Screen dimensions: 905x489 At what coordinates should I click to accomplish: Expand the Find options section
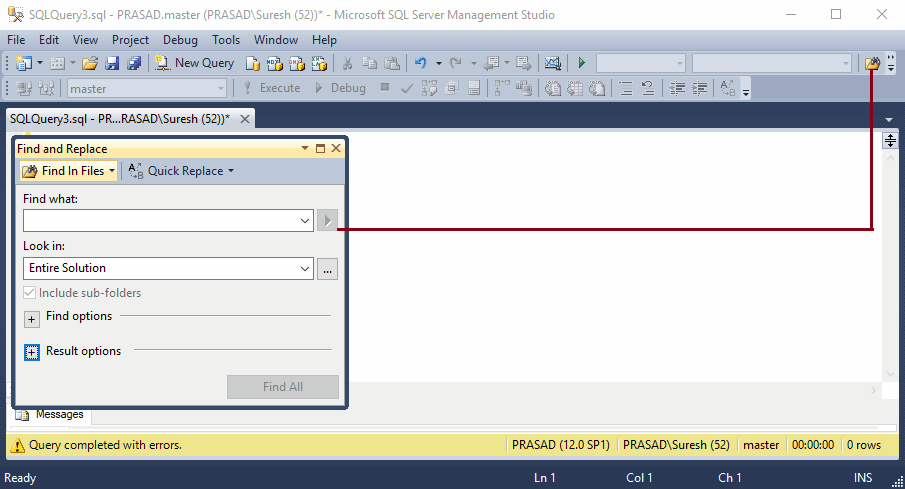[32, 319]
